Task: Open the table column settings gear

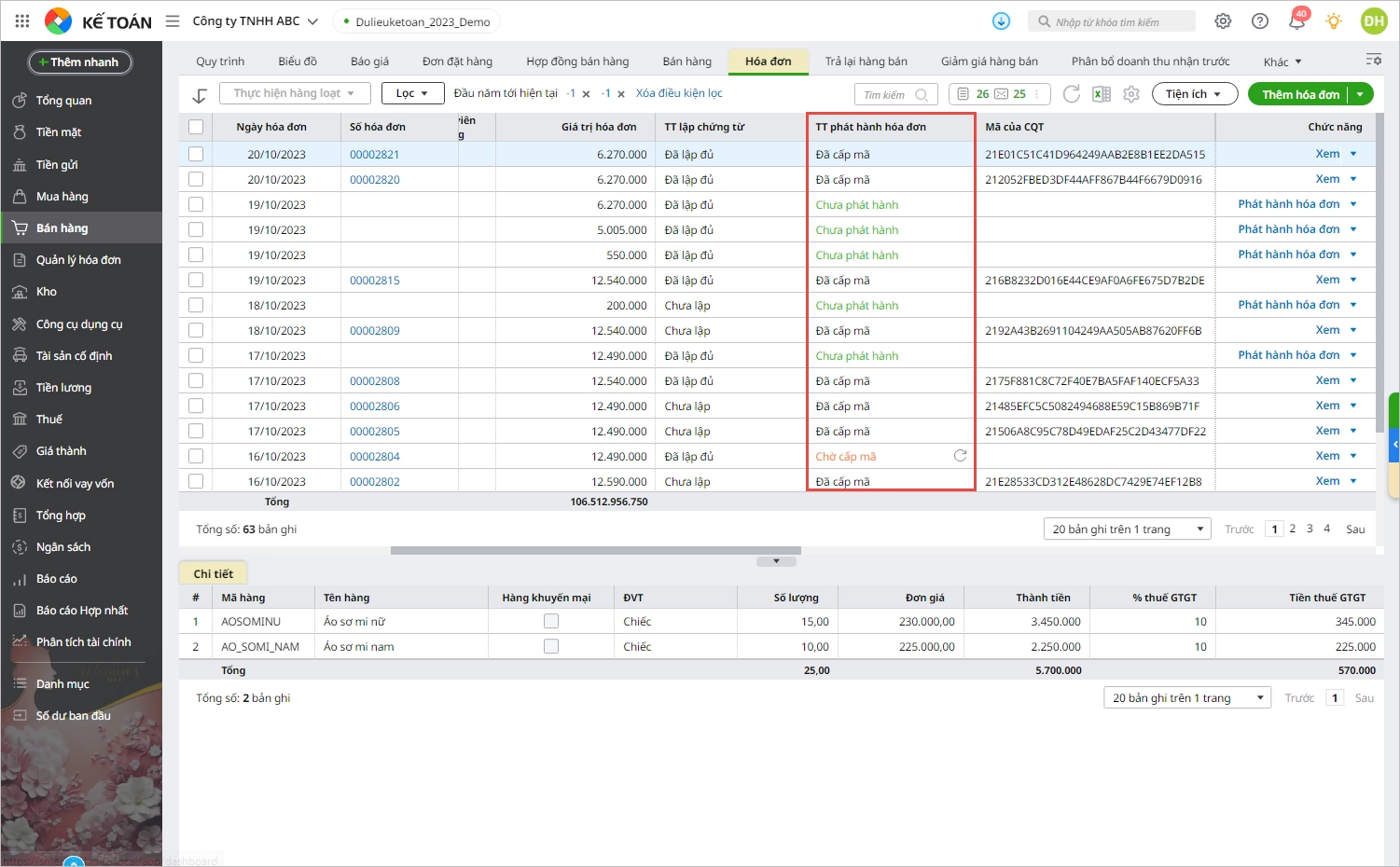Action: pyautogui.click(x=1131, y=94)
